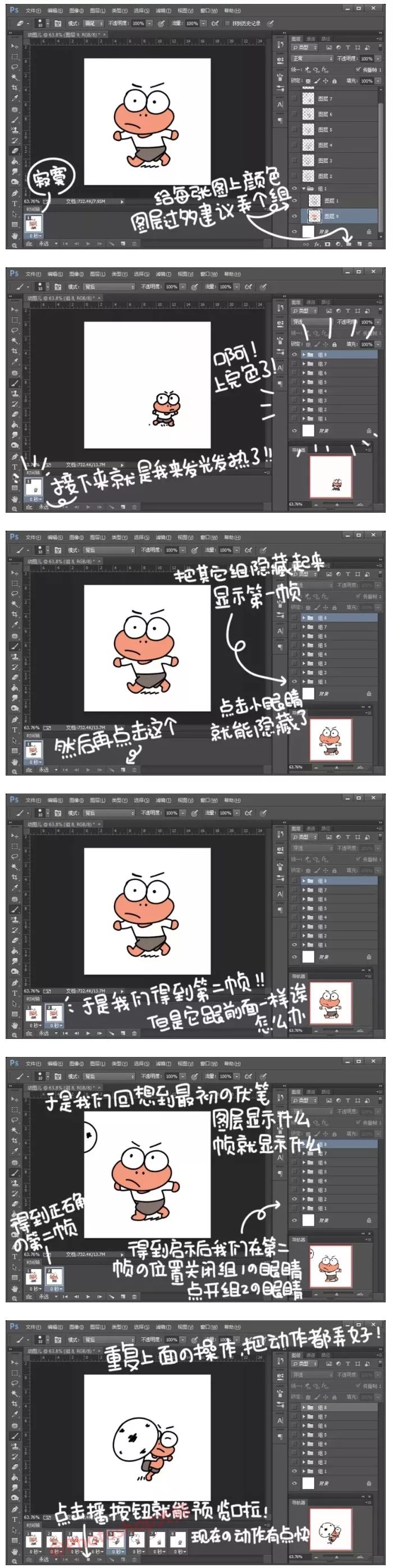The image size is (393, 1568).
Task: Open the 图像 menu in the third screenshot
Action: (x=76, y=537)
